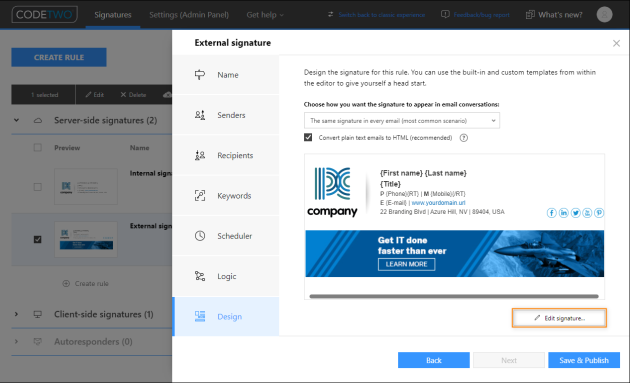Click Switch back to classic experience link
Viewport: 630px width, 383px height.
[x=381, y=15]
